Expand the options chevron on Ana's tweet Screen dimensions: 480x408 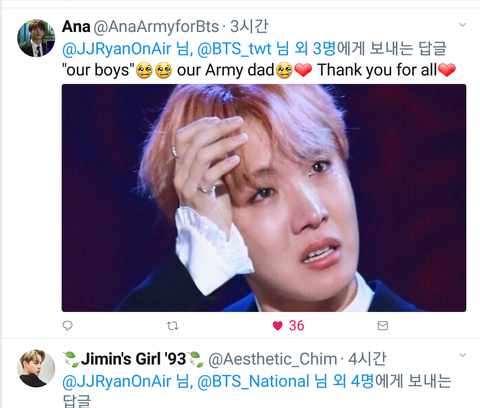[x=463, y=25]
